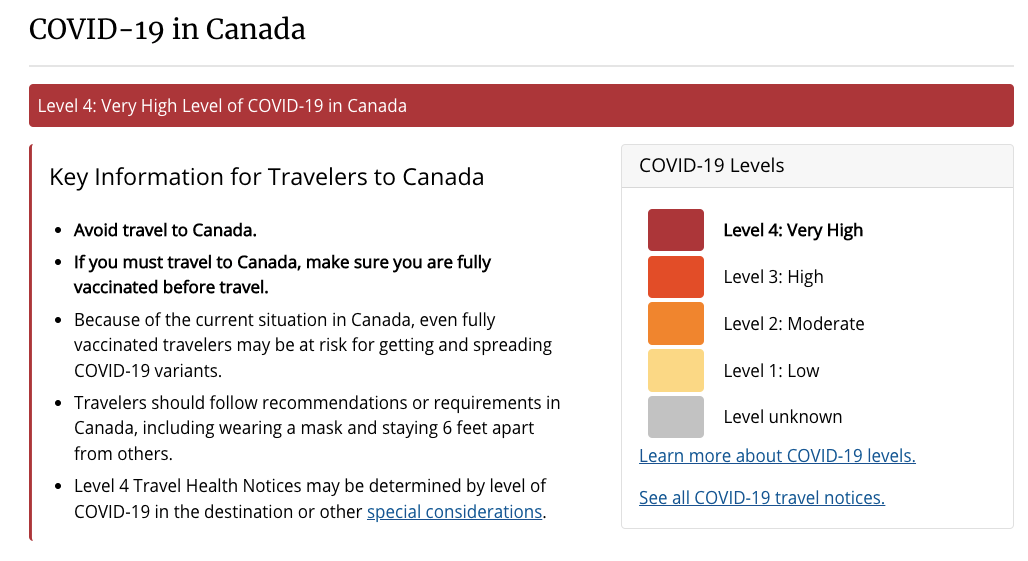The width and height of the screenshot is (1028, 561).
Task: Click the gray Level unknown swatch
Action: 675,417
